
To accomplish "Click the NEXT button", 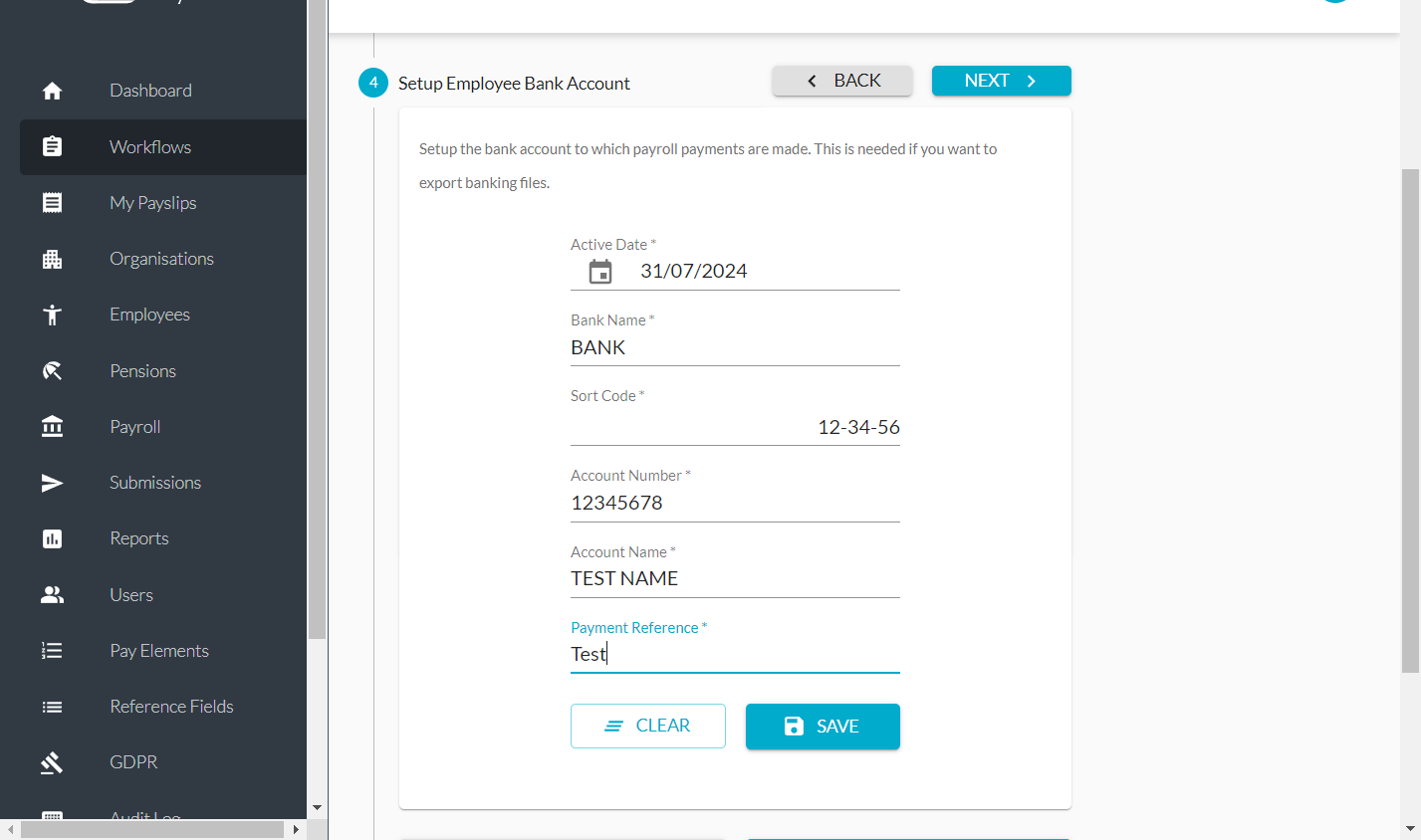I will pyautogui.click(x=1002, y=81).
